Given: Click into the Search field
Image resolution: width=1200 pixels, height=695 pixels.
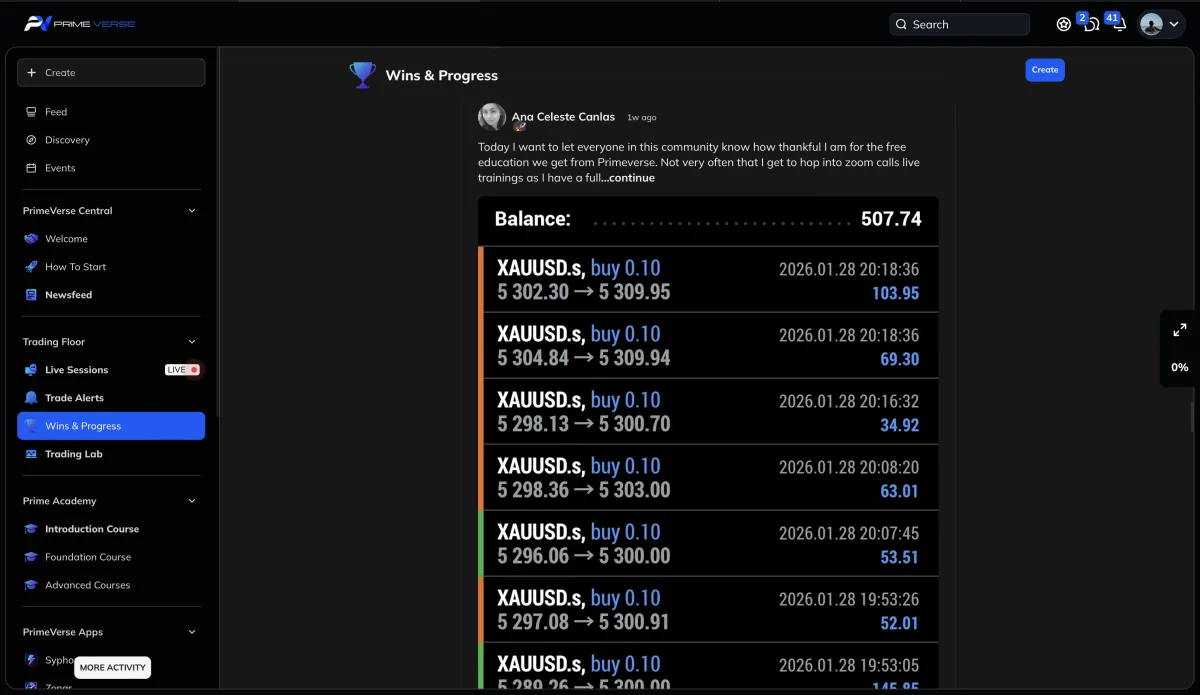Looking at the screenshot, I should (959, 24).
